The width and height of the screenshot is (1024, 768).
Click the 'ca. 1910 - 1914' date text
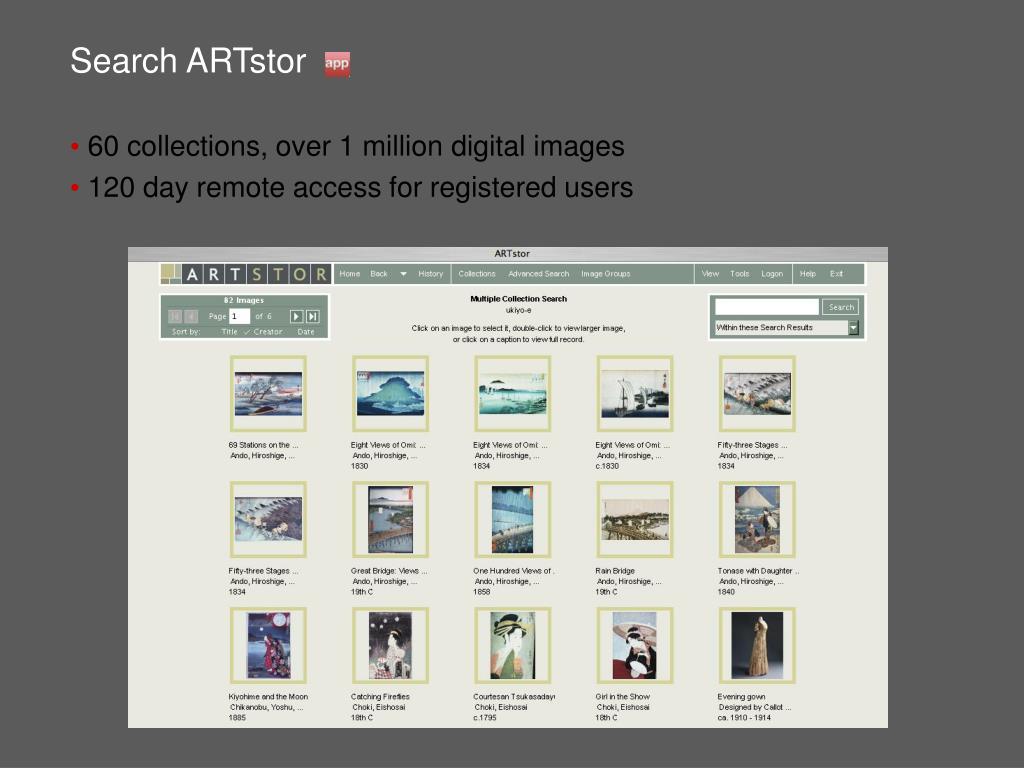(x=744, y=718)
